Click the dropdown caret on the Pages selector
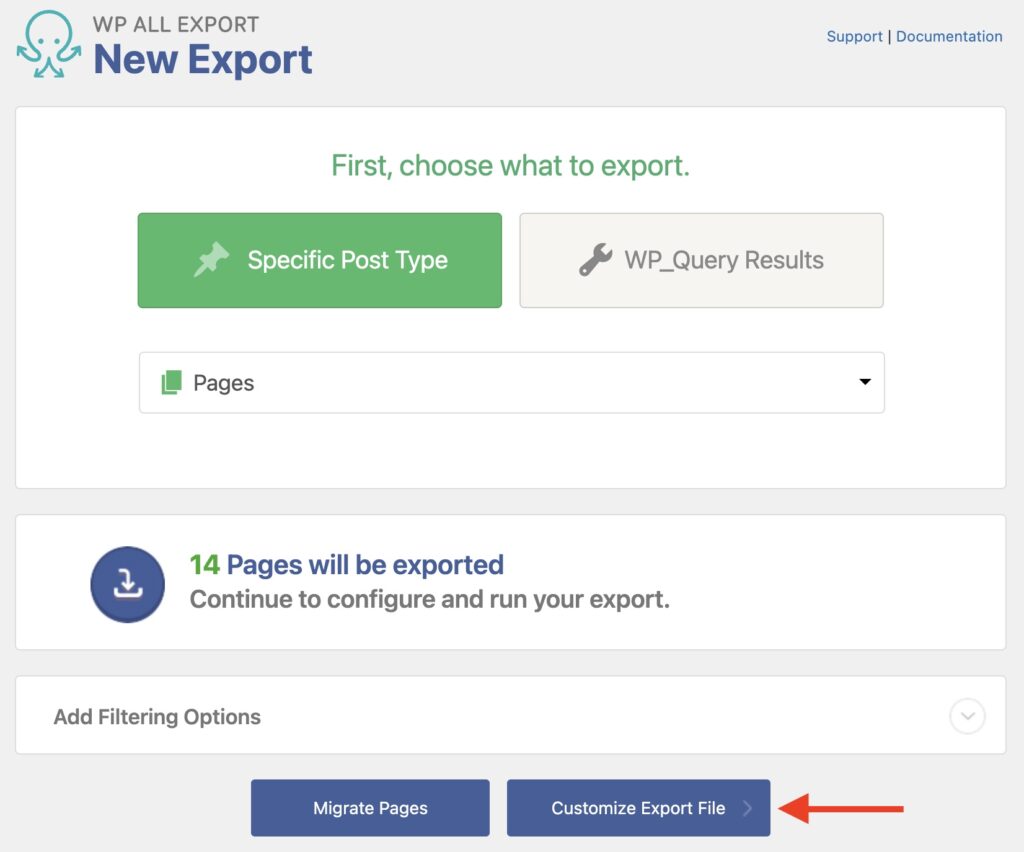This screenshot has height=852, width=1024. coord(864,382)
